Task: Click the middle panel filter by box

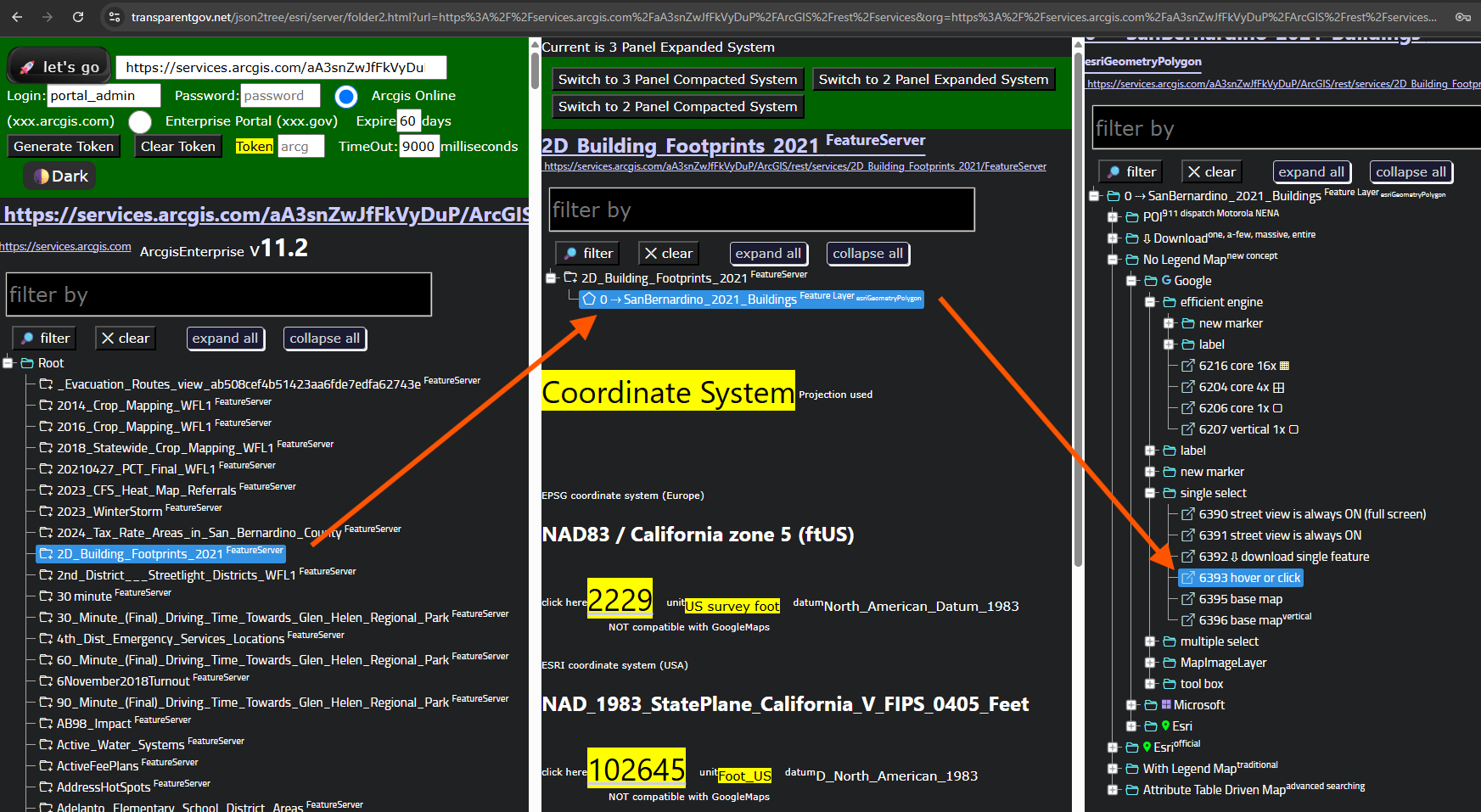Action: click(762, 210)
